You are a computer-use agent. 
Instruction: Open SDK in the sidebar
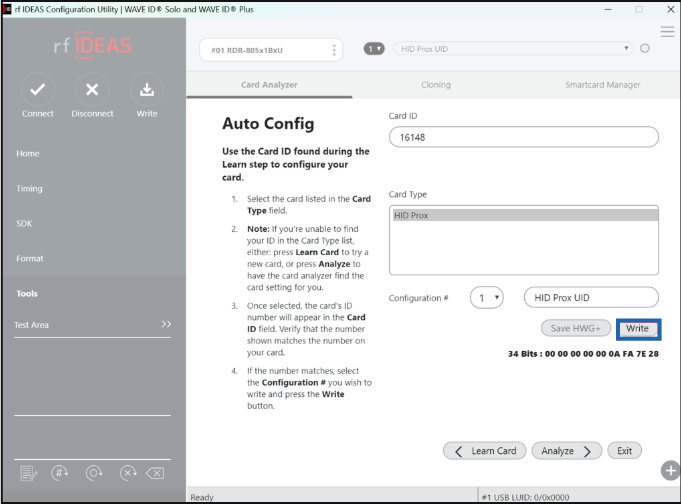tap(24, 223)
